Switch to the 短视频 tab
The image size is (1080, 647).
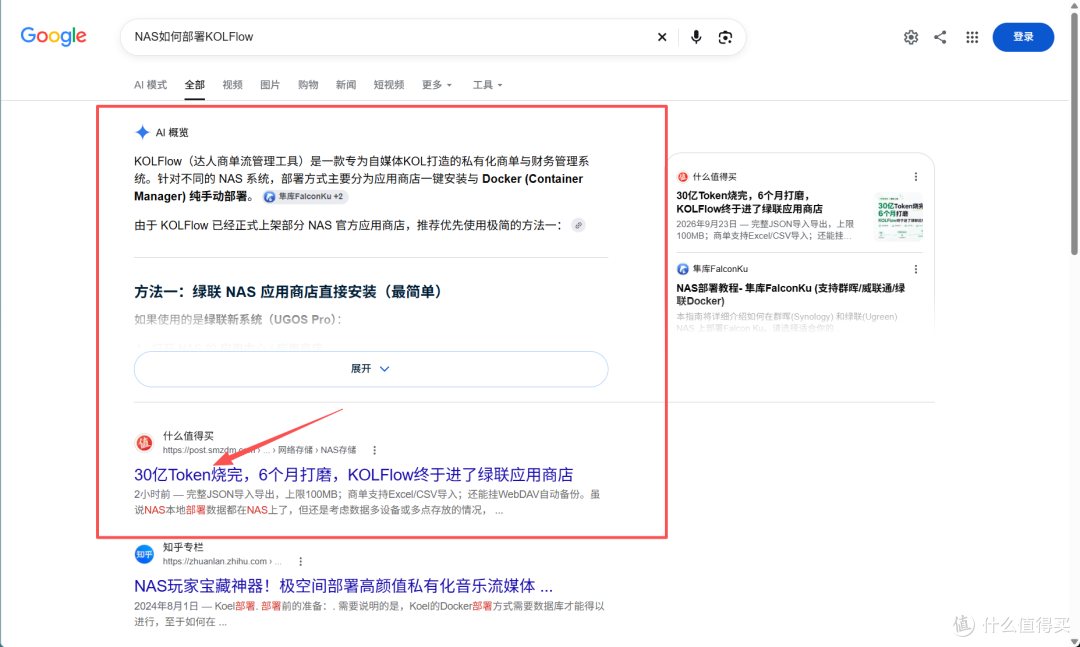coord(388,85)
